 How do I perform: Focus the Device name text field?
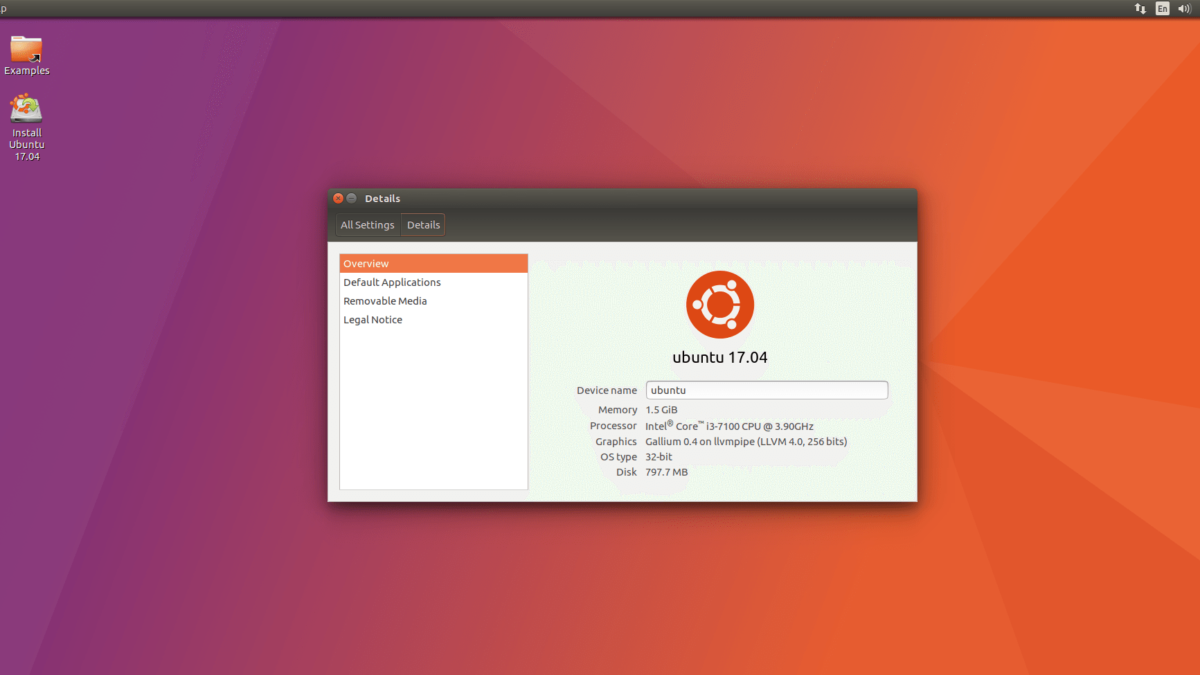766,390
